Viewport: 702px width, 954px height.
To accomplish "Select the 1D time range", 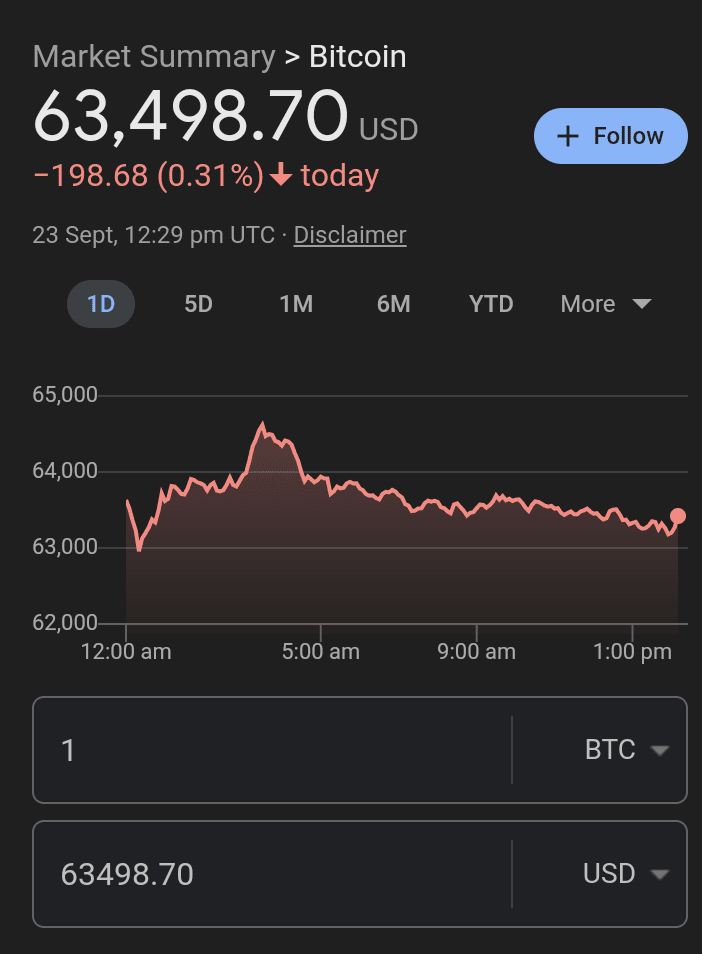I will (x=101, y=304).
